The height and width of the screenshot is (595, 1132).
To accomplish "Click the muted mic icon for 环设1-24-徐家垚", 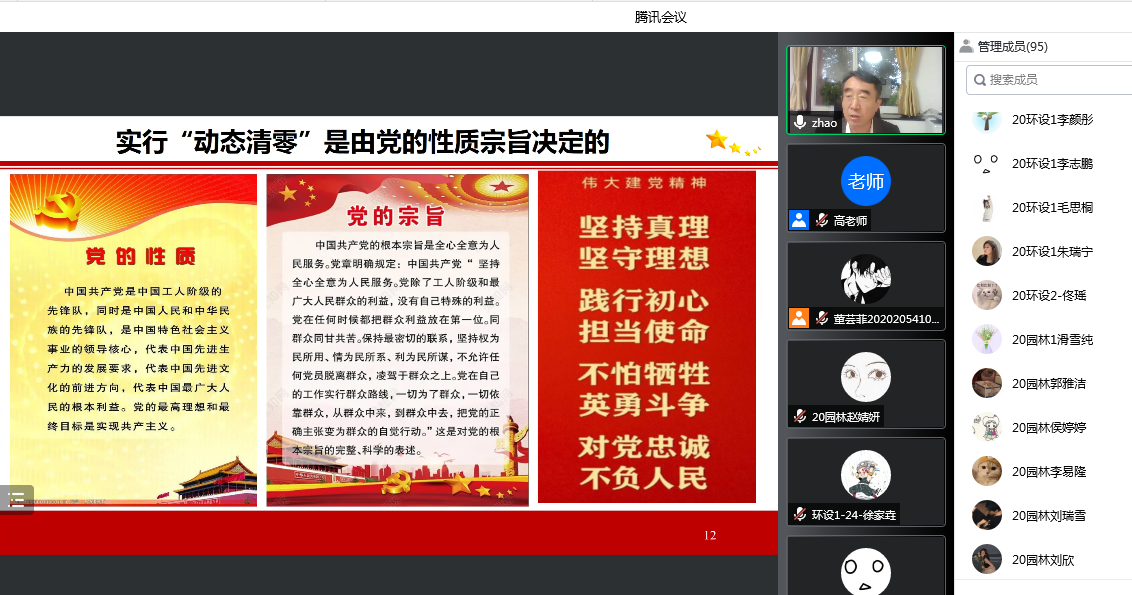I will pyautogui.click(x=800, y=514).
